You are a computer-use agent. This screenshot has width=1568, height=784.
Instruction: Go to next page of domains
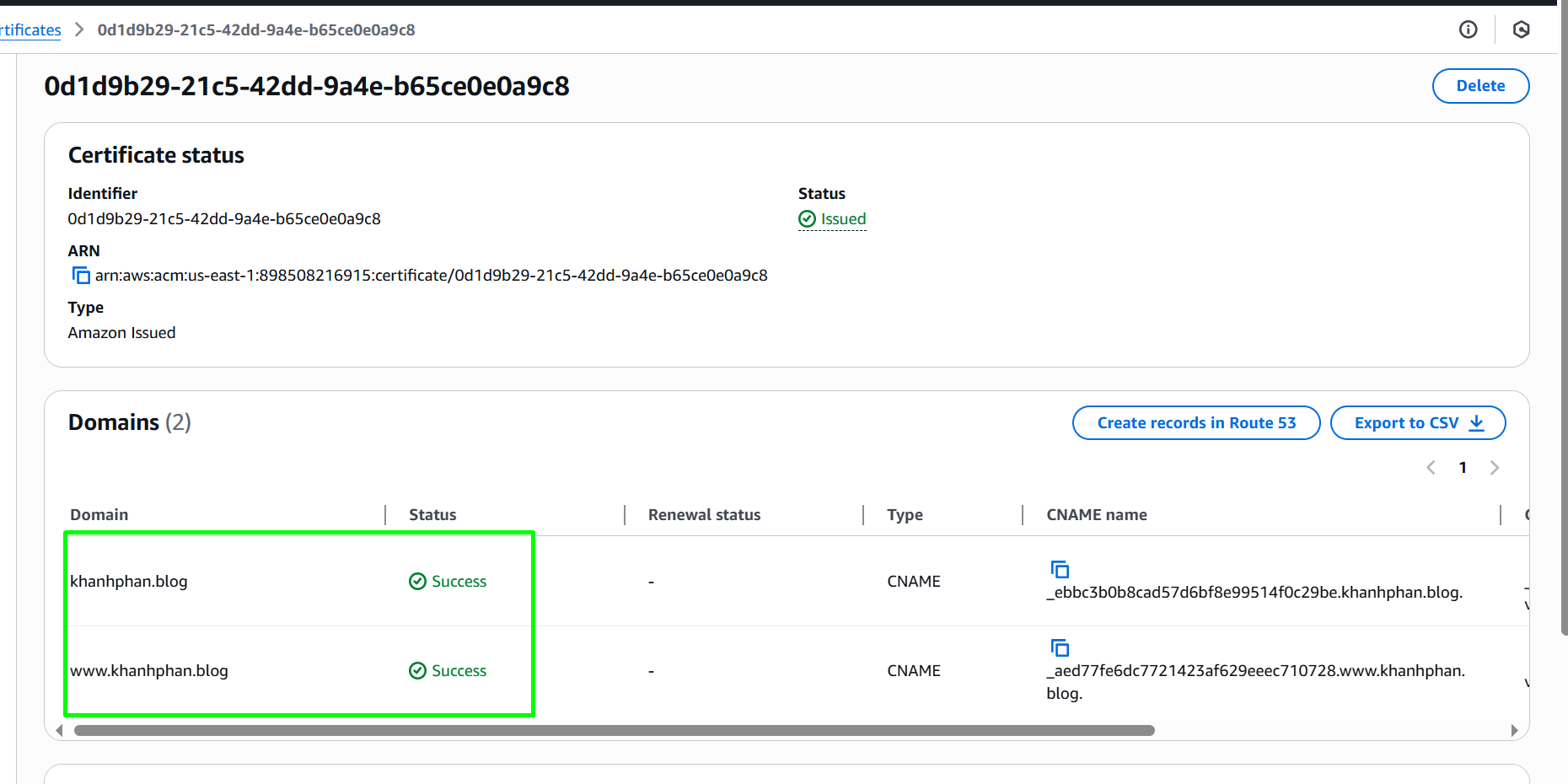point(1495,468)
